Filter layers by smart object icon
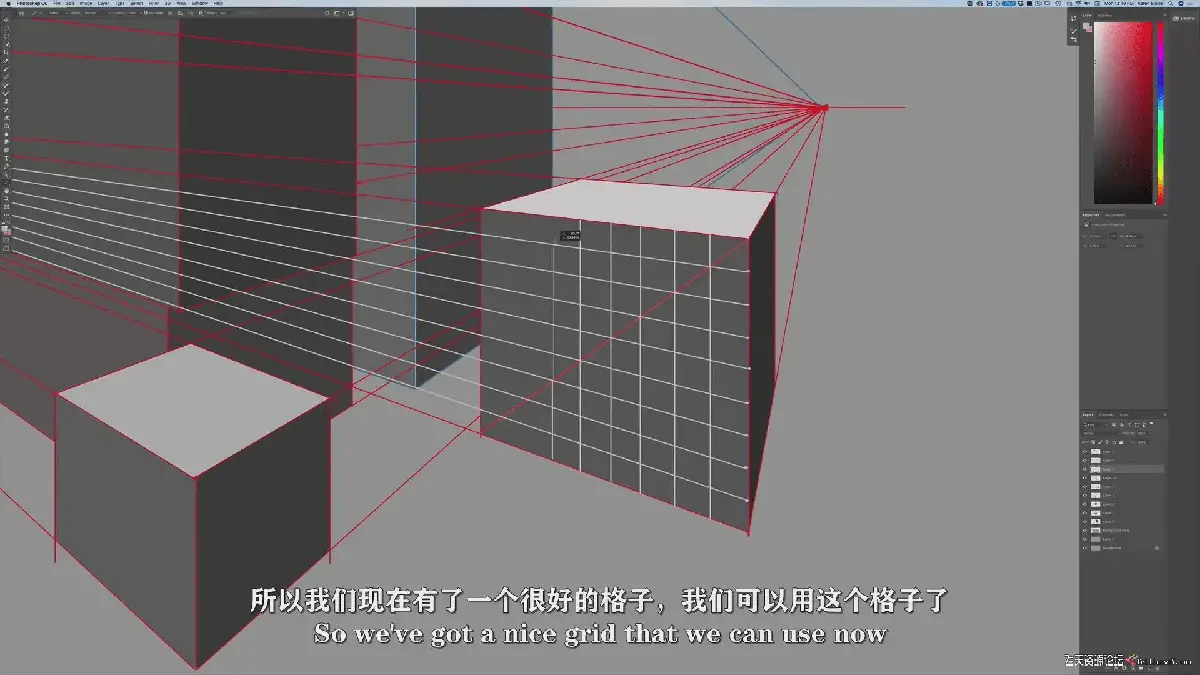The image size is (1200, 675). (x=1144, y=424)
